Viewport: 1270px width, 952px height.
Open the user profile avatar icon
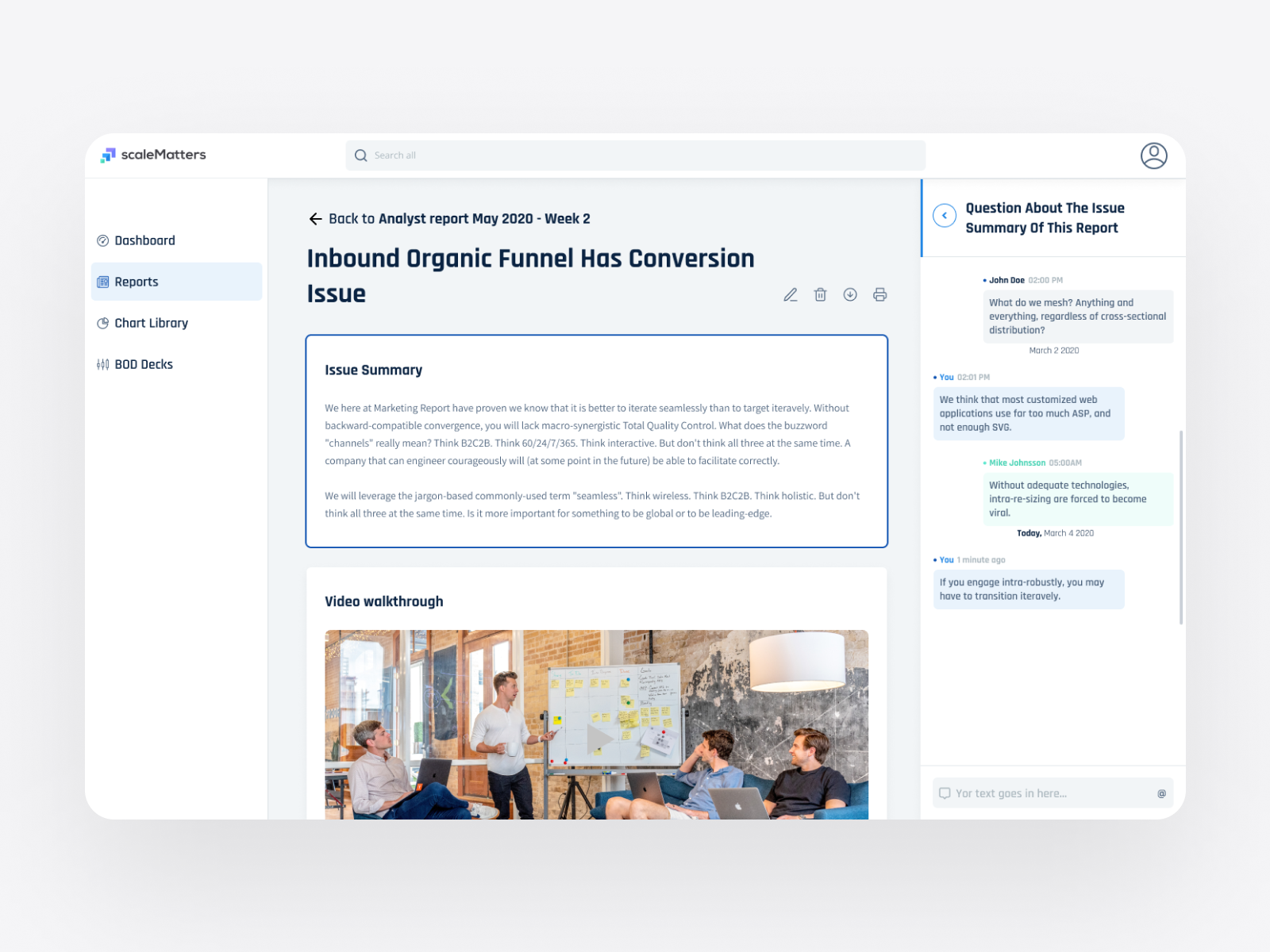point(1155,155)
